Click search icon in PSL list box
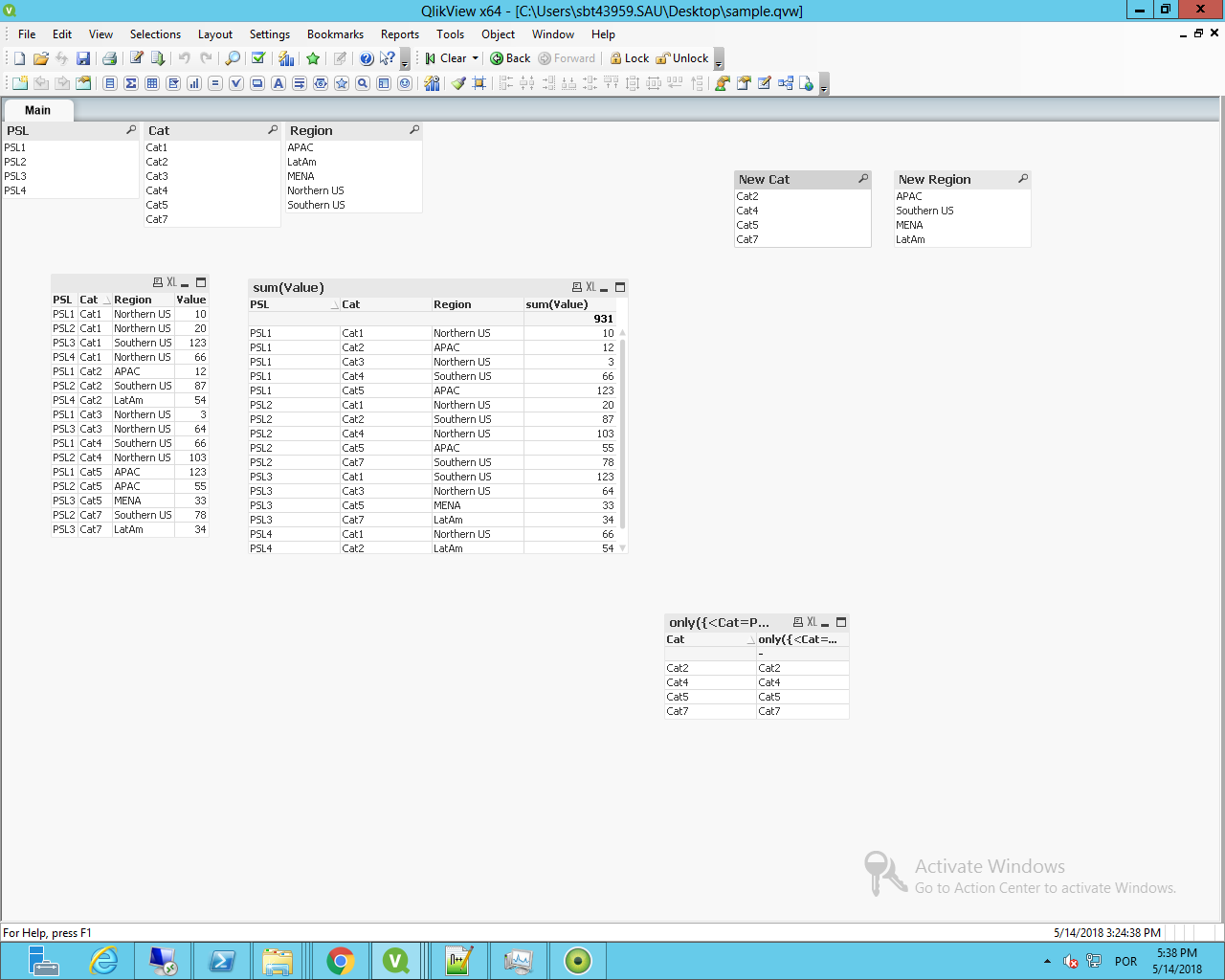The width and height of the screenshot is (1225, 980). click(x=131, y=129)
